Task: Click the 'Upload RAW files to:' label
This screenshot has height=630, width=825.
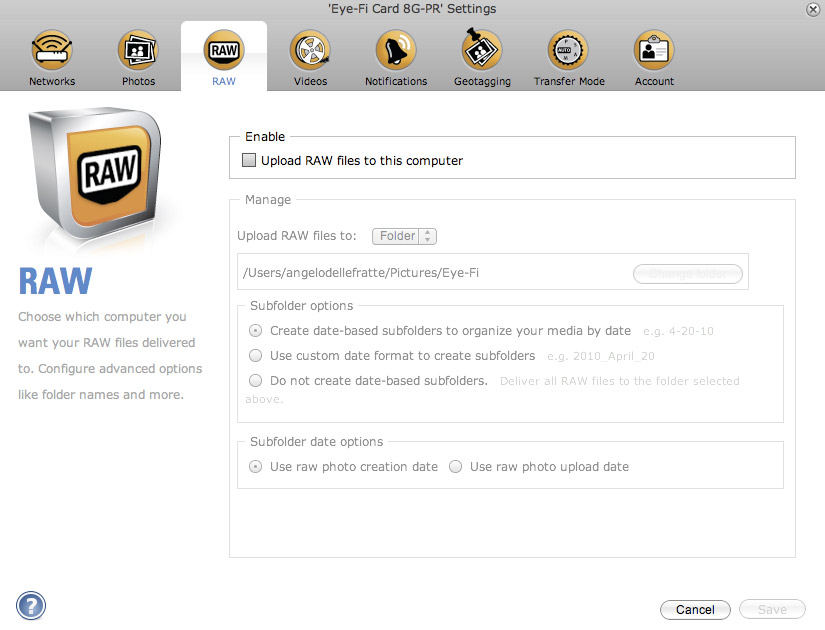Action: tap(297, 236)
